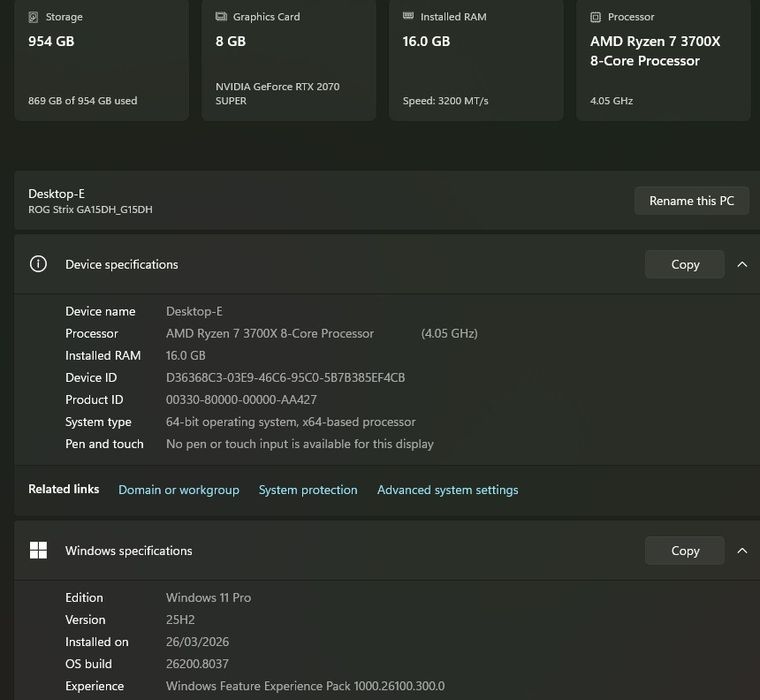
Task: Click the Pen and touch value text
Action: point(300,444)
